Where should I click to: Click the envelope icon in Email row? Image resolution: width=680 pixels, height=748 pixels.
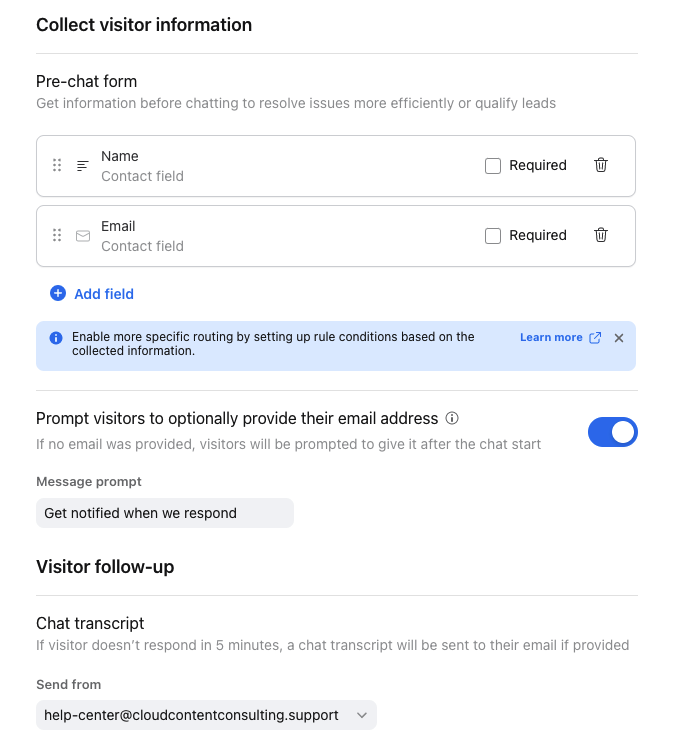83,236
